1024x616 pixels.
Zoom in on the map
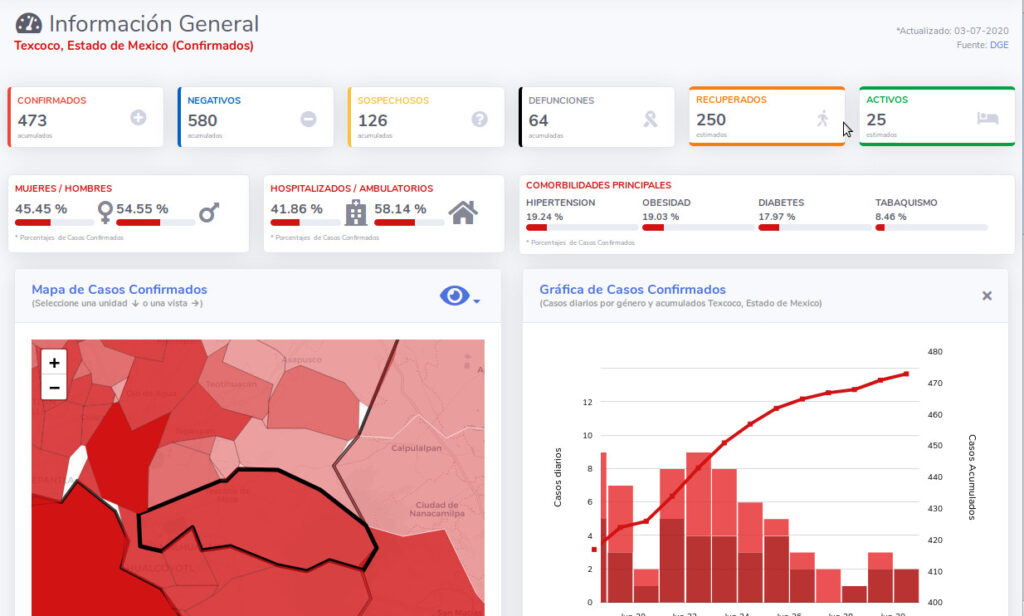54,363
